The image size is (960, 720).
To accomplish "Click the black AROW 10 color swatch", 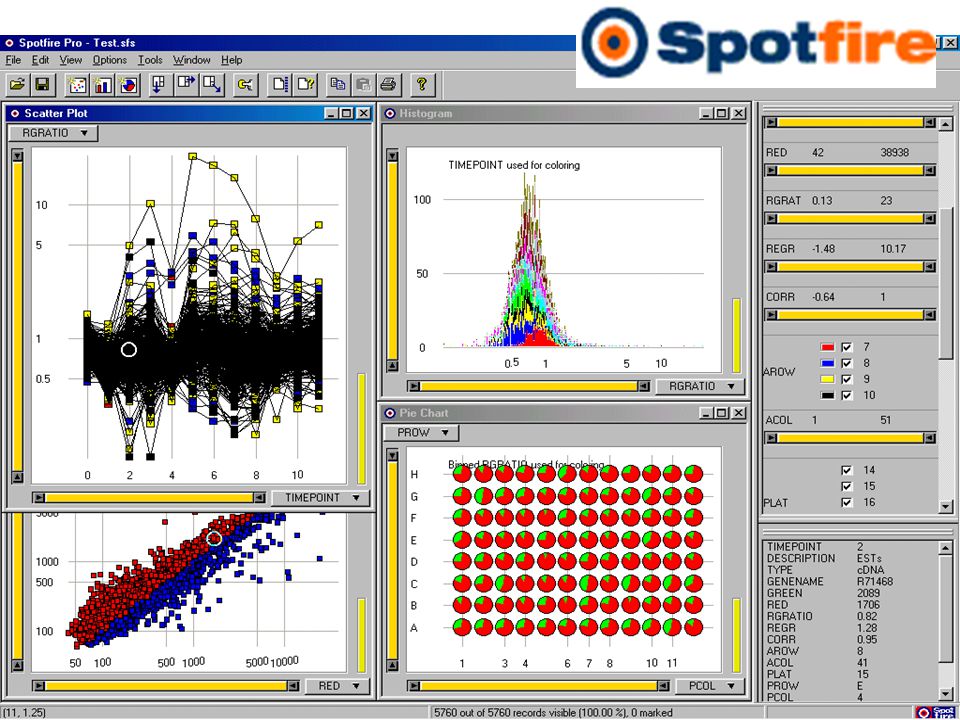I will [827, 396].
